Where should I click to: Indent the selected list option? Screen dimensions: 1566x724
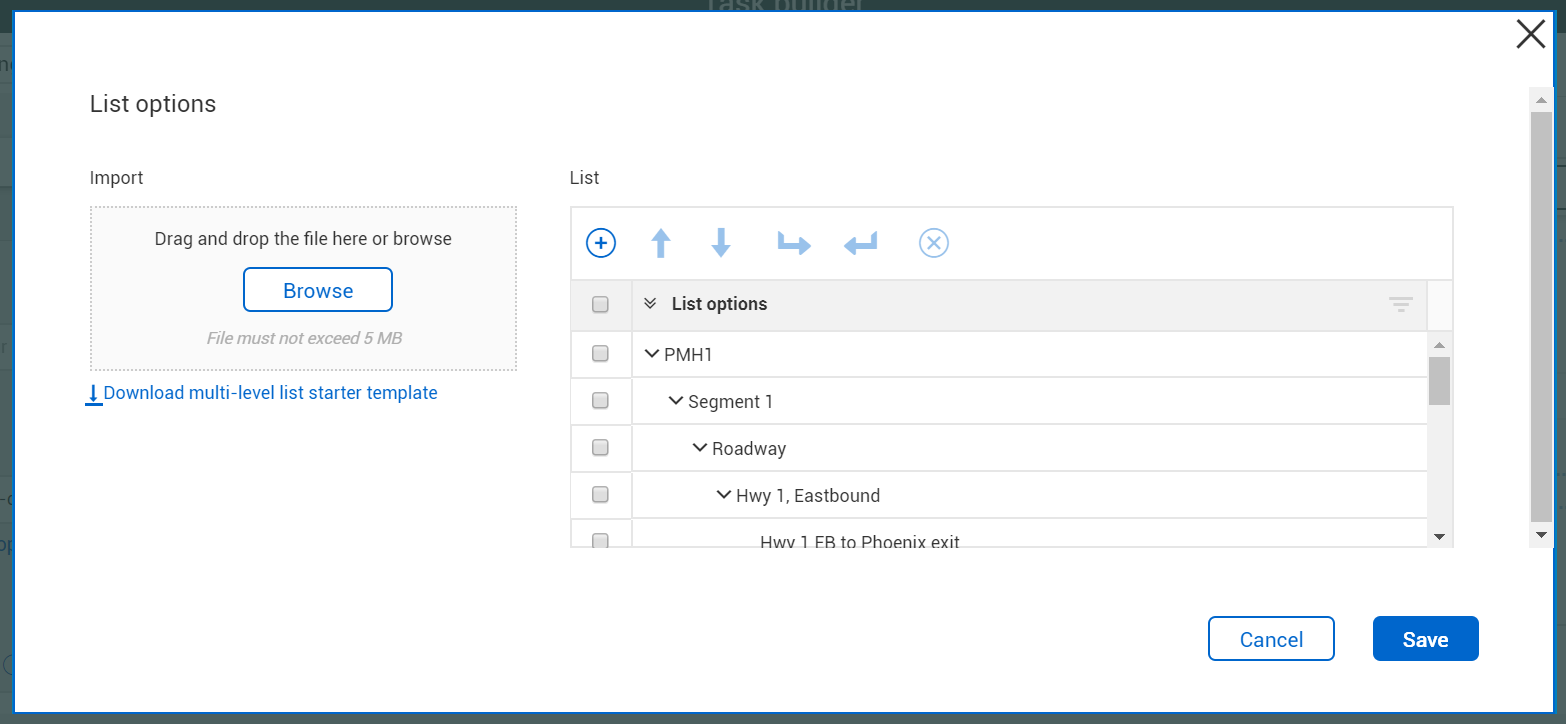[x=793, y=242]
